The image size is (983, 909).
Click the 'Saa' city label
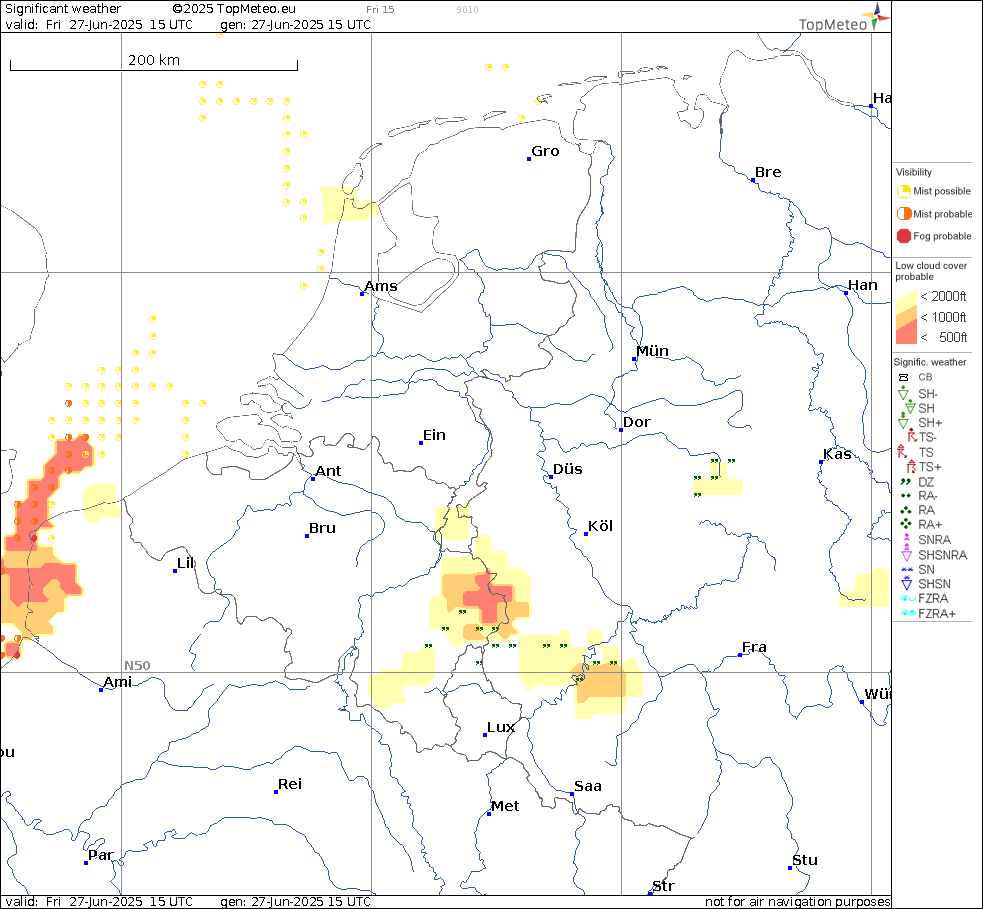(x=587, y=786)
